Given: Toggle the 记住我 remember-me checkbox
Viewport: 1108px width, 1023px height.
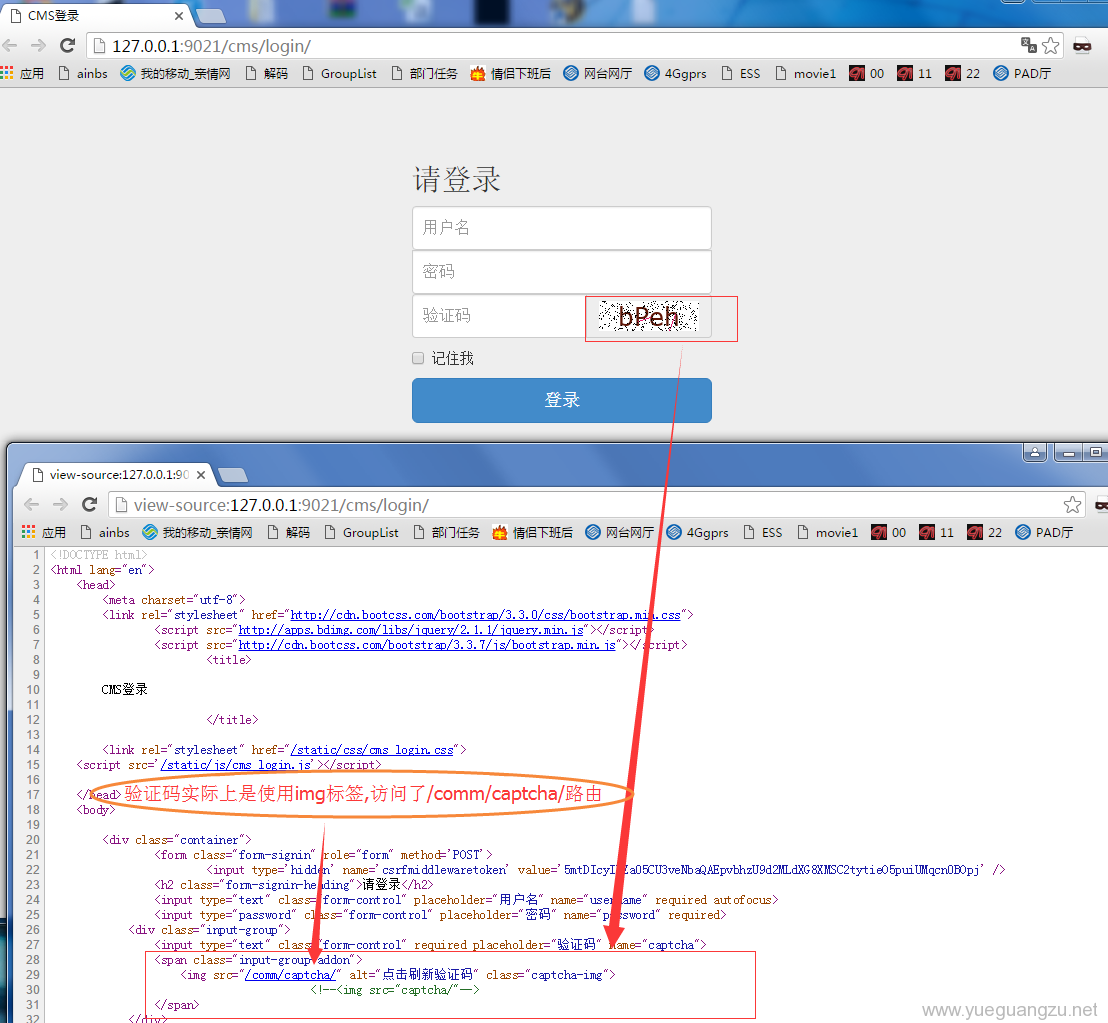Looking at the screenshot, I should coord(418,358).
